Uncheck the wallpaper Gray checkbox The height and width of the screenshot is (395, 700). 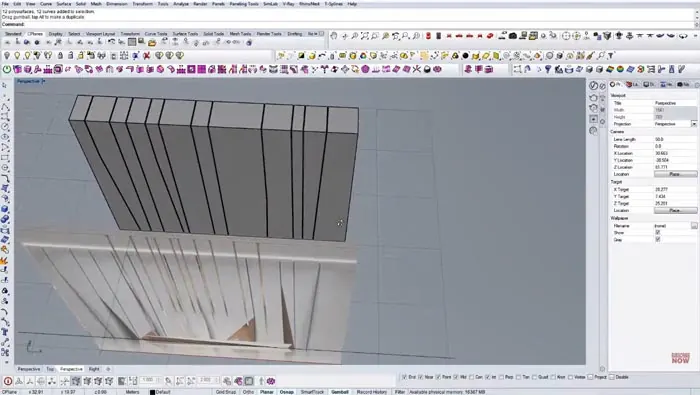pos(657,240)
